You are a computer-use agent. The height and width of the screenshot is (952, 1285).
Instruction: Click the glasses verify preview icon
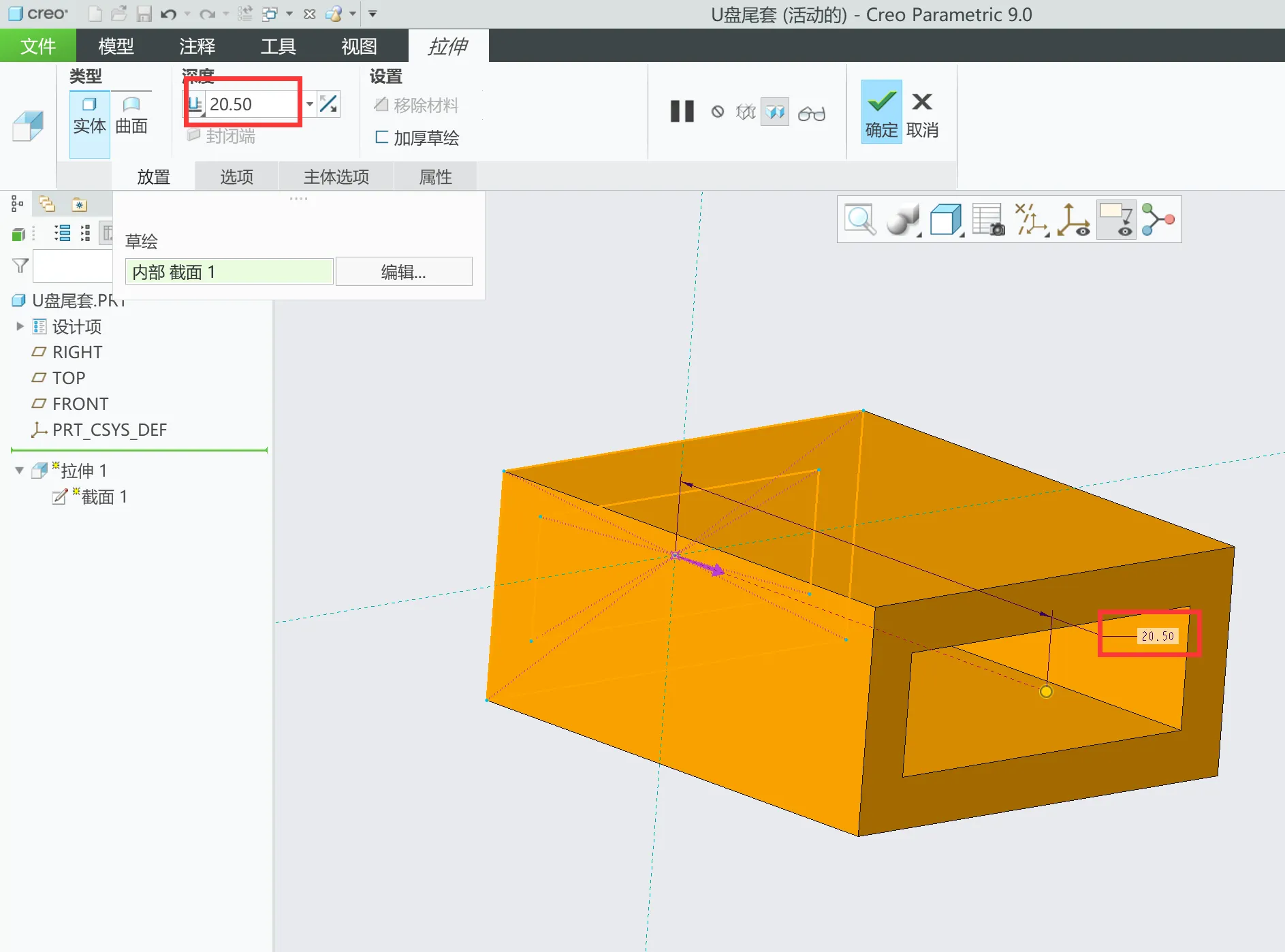pos(811,113)
